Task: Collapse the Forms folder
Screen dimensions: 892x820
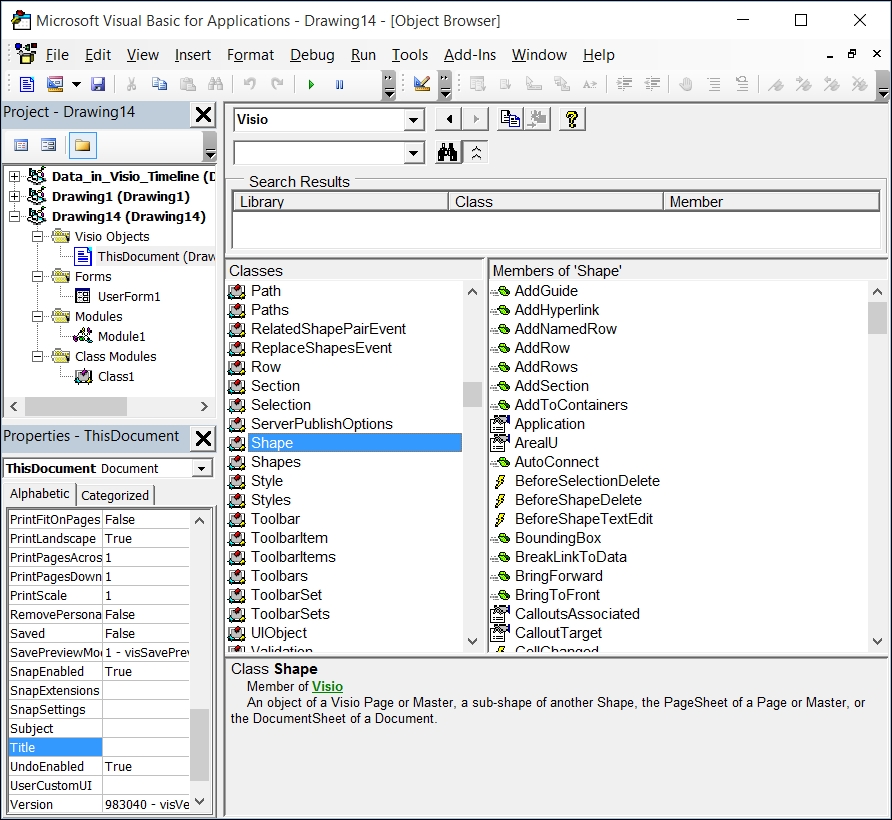Action: coord(37,277)
